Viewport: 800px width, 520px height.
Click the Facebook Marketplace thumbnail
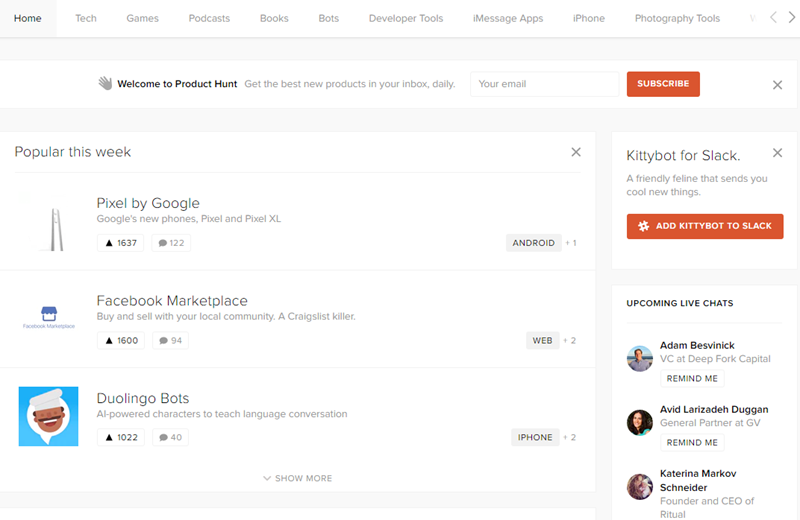pos(48,318)
